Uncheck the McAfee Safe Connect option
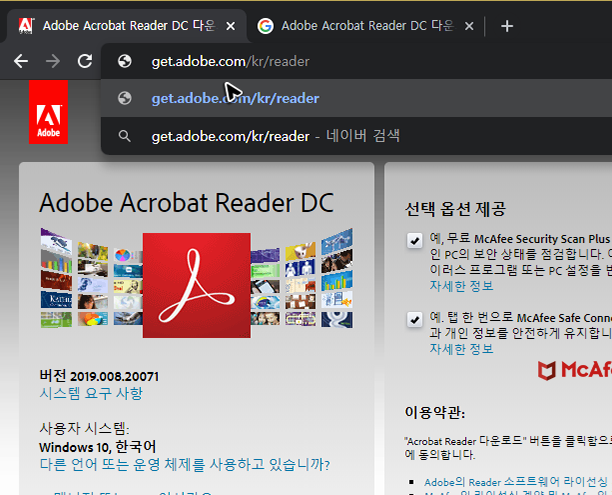The image size is (612, 495). (415, 320)
